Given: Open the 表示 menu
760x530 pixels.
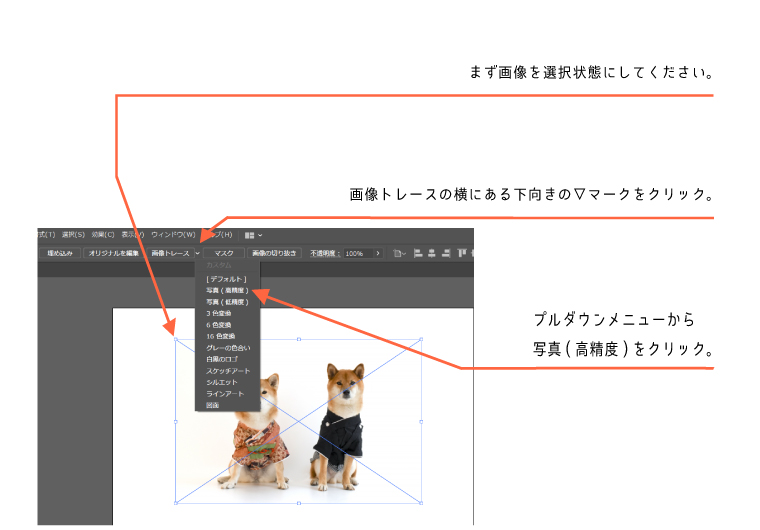Looking at the screenshot, I should 132,235.
